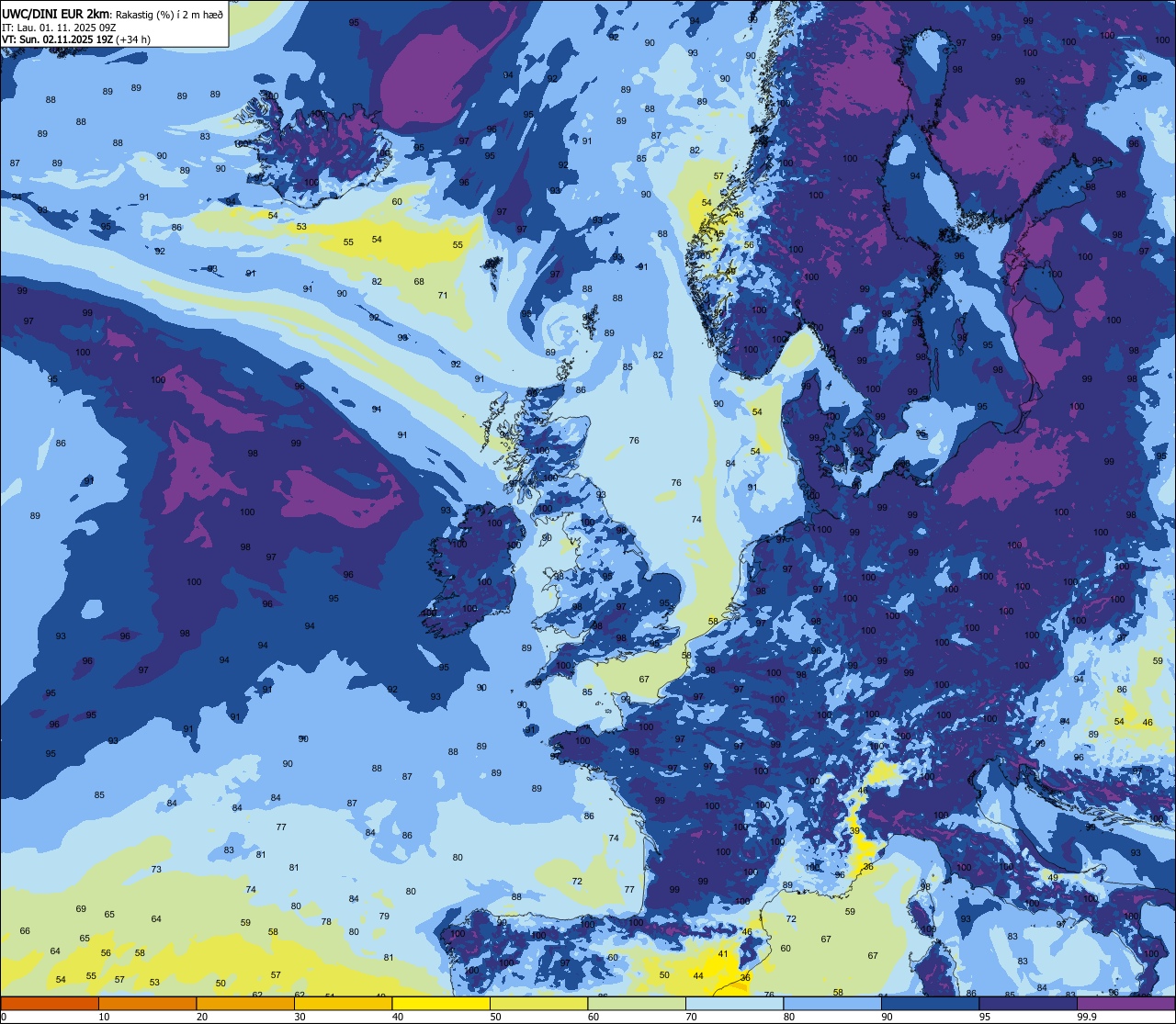Select the 20–30 legend color segment
1176x1024 pixels.
pyautogui.click(x=245, y=1003)
